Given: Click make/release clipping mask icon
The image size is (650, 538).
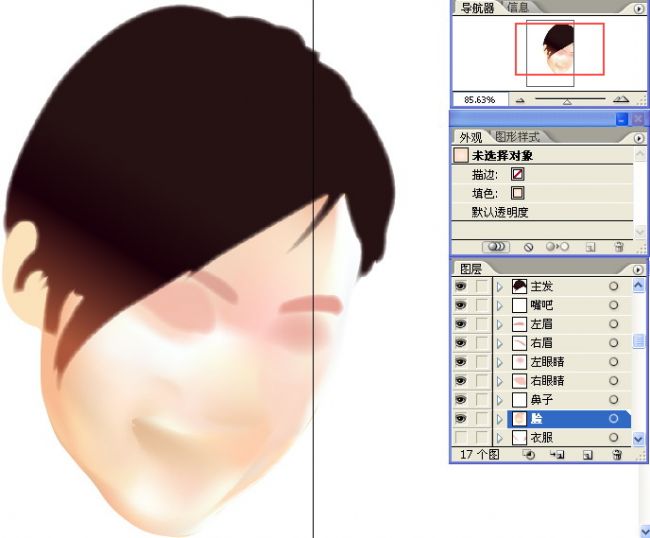Looking at the screenshot, I should [529, 455].
